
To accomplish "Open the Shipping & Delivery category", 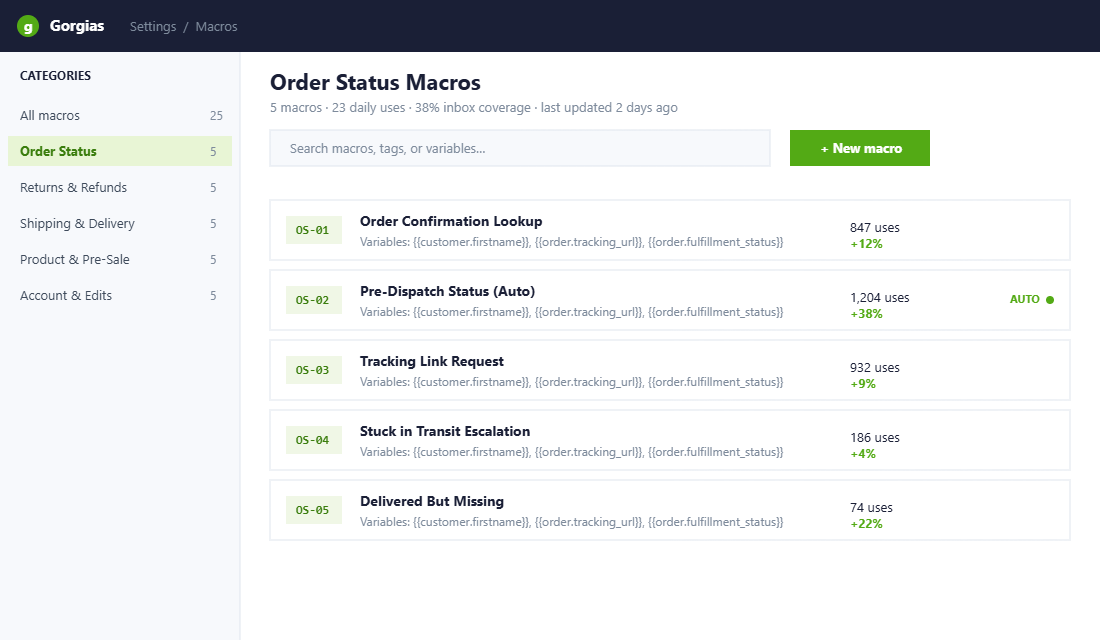I will tap(120, 224).
